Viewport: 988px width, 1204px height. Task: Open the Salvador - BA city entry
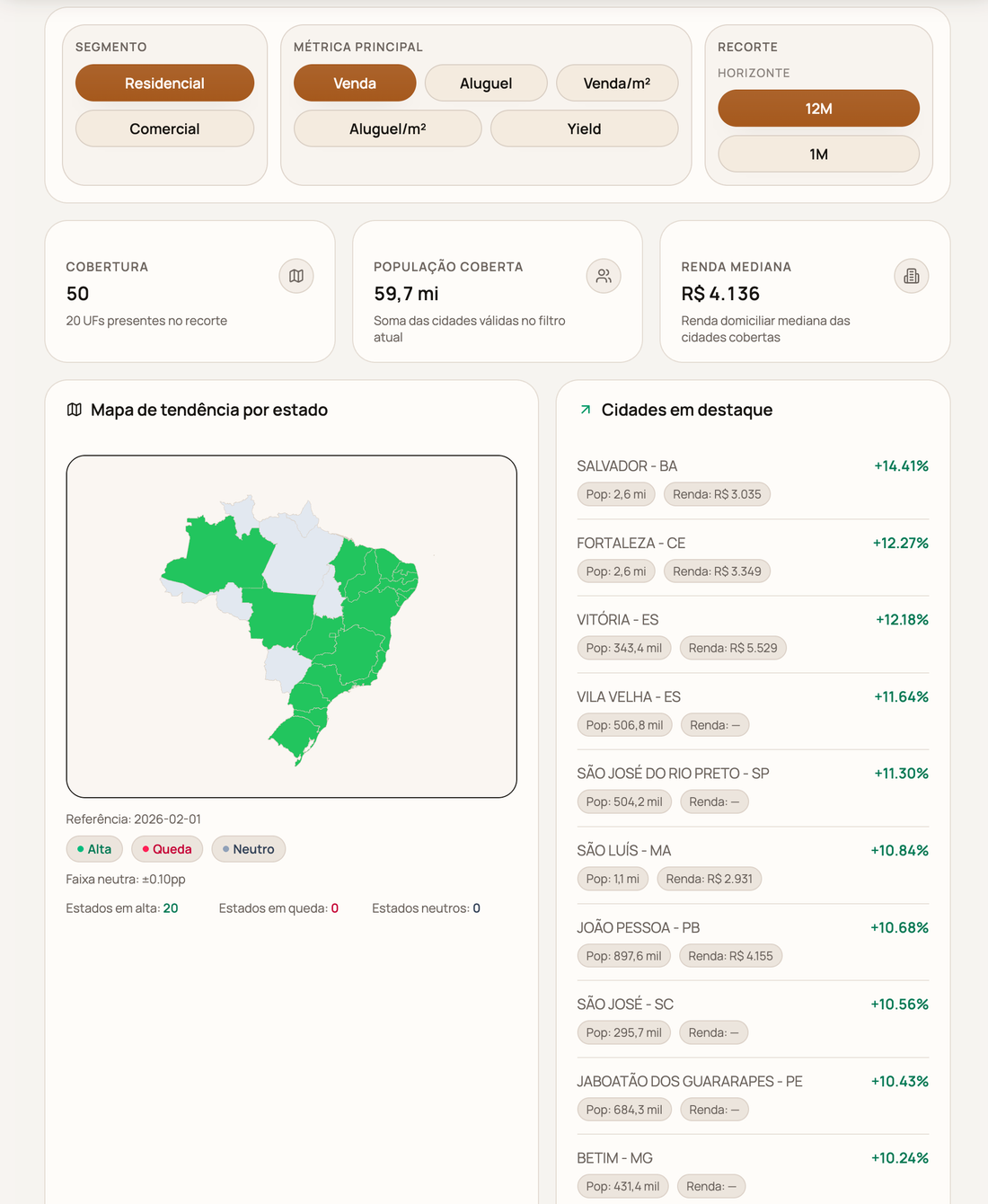628,465
